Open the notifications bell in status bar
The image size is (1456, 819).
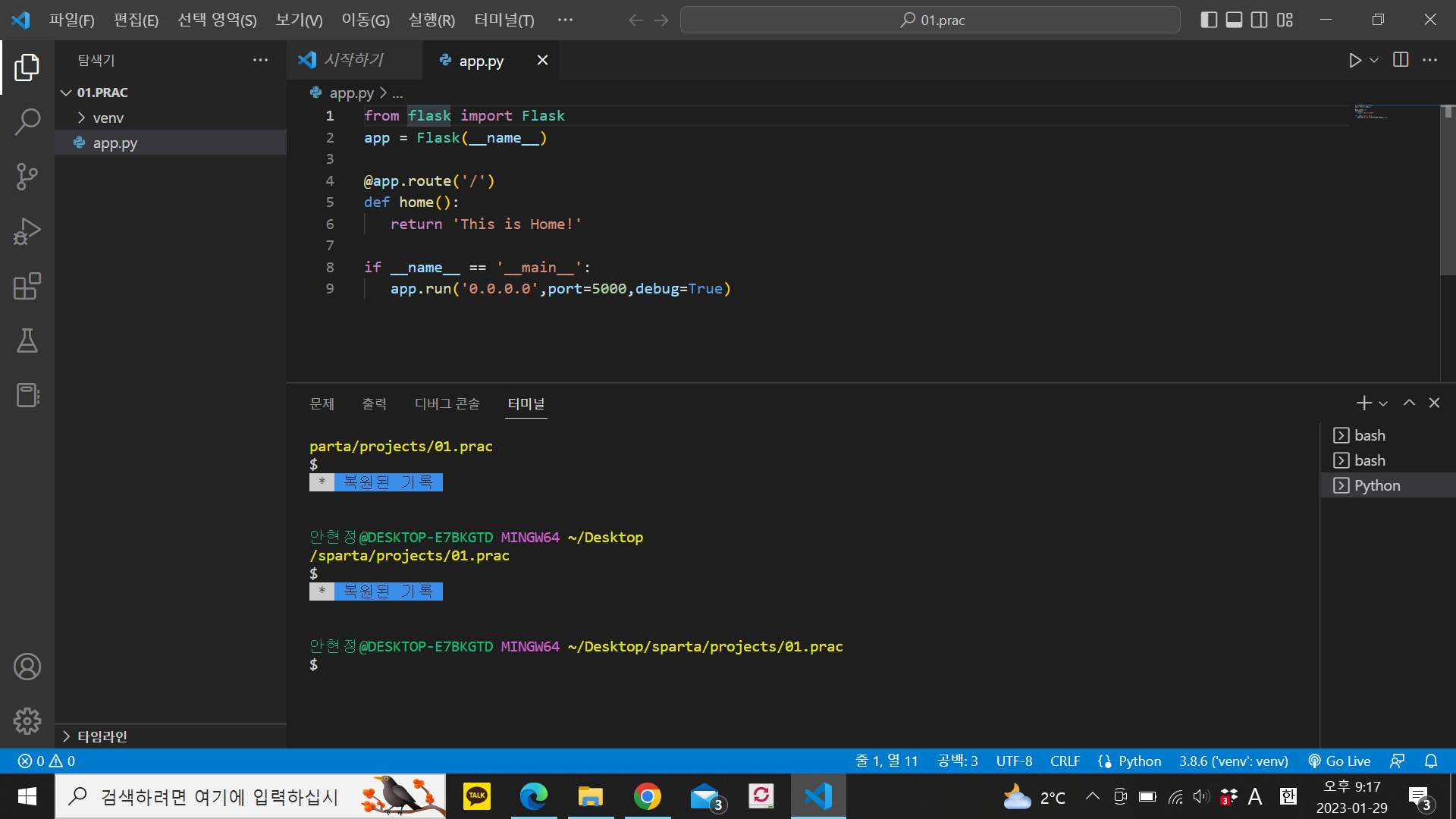click(x=1431, y=761)
